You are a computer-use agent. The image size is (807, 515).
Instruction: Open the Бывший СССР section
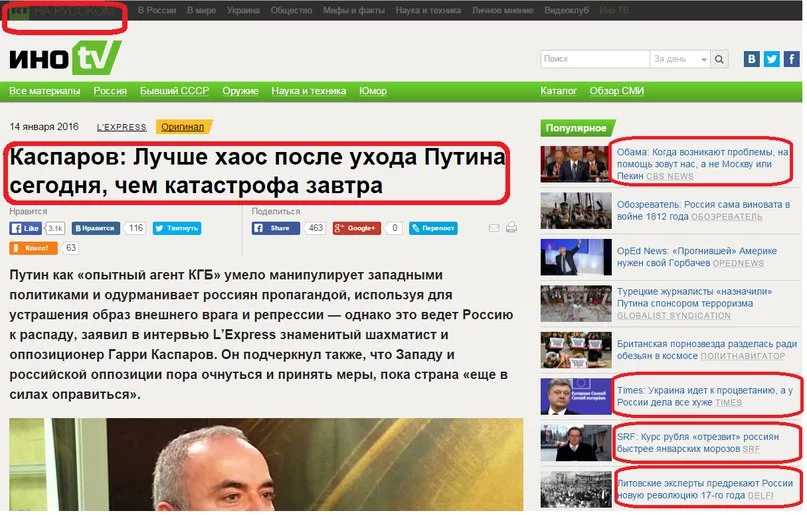click(x=174, y=91)
